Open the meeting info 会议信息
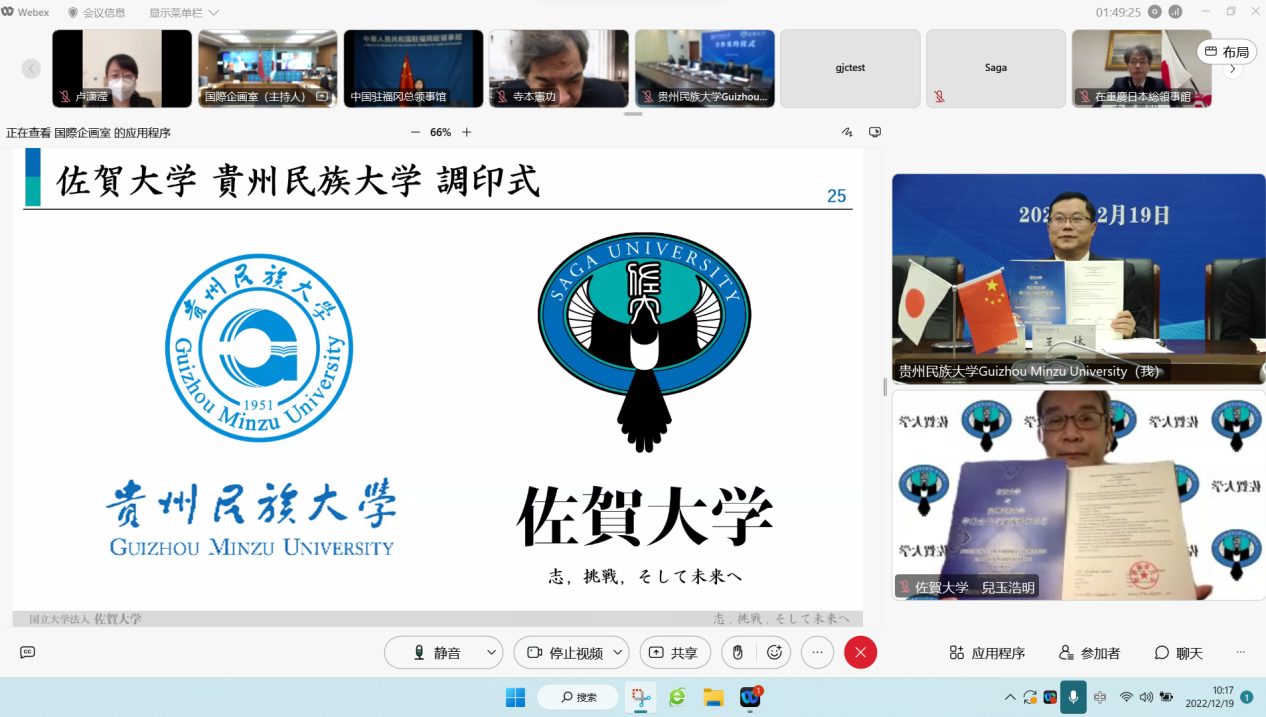Viewport: 1266px width, 717px height. click(96, 12)
